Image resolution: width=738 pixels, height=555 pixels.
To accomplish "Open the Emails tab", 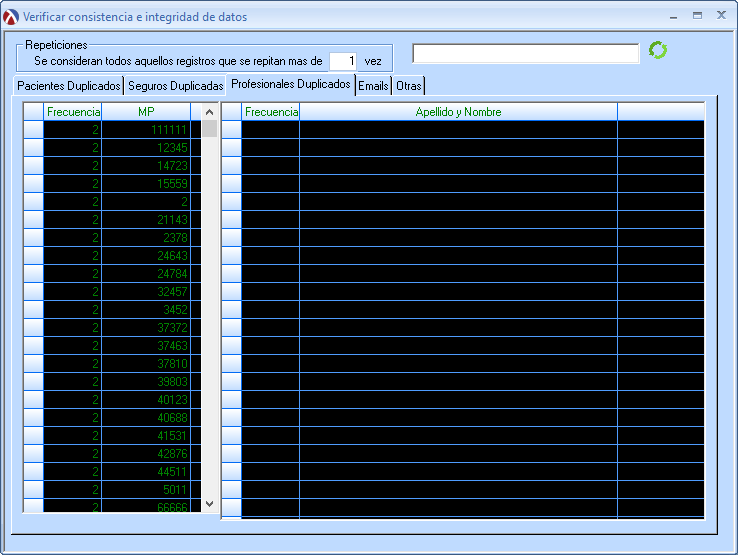I will pyautogui.click(x=373, y=86).
